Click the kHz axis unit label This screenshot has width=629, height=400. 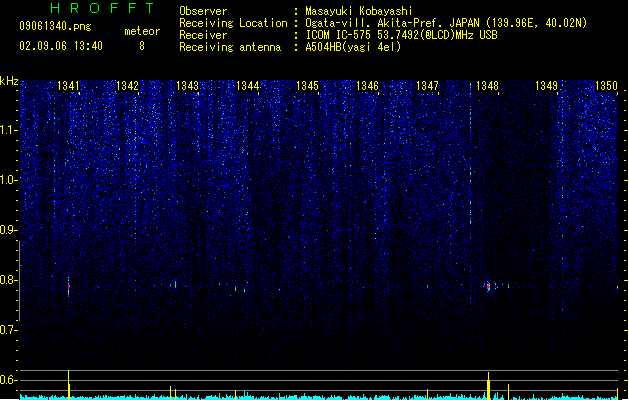[x=9, y=81]
